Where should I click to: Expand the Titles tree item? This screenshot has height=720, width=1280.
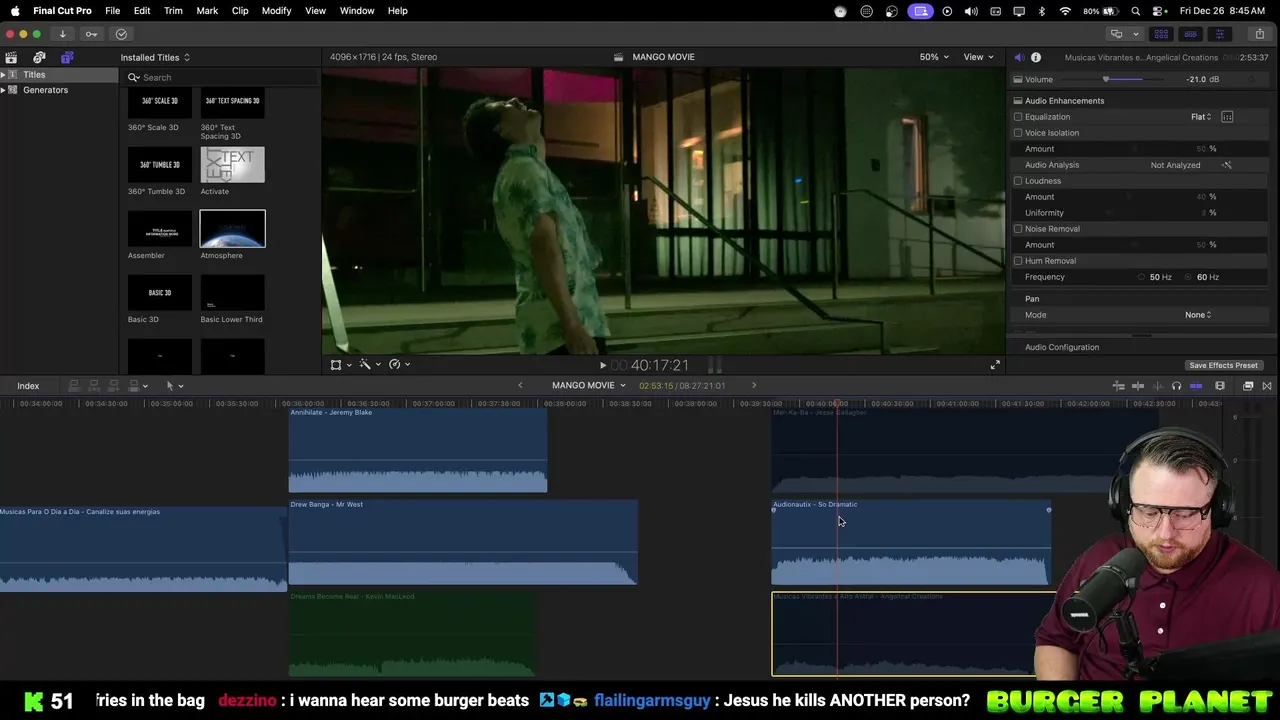coord(3,75)
